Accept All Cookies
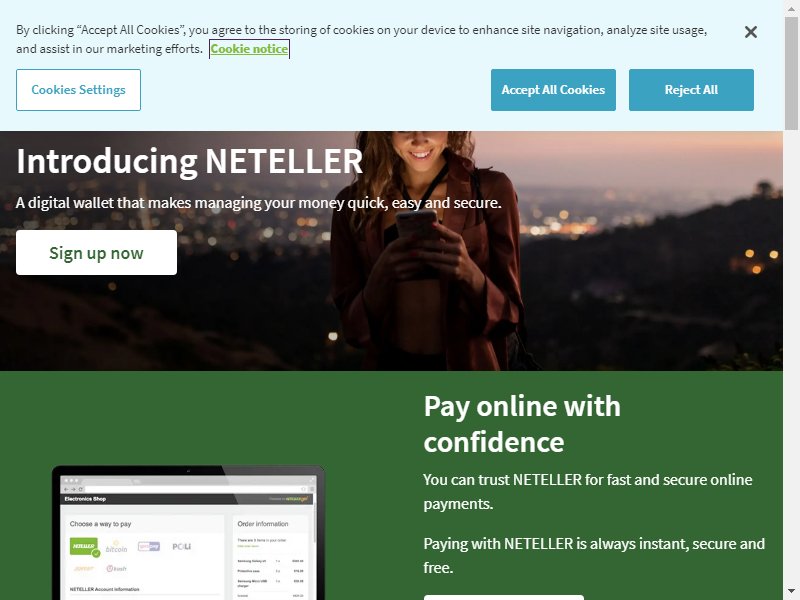800x600 pixels. click(553, 90)
